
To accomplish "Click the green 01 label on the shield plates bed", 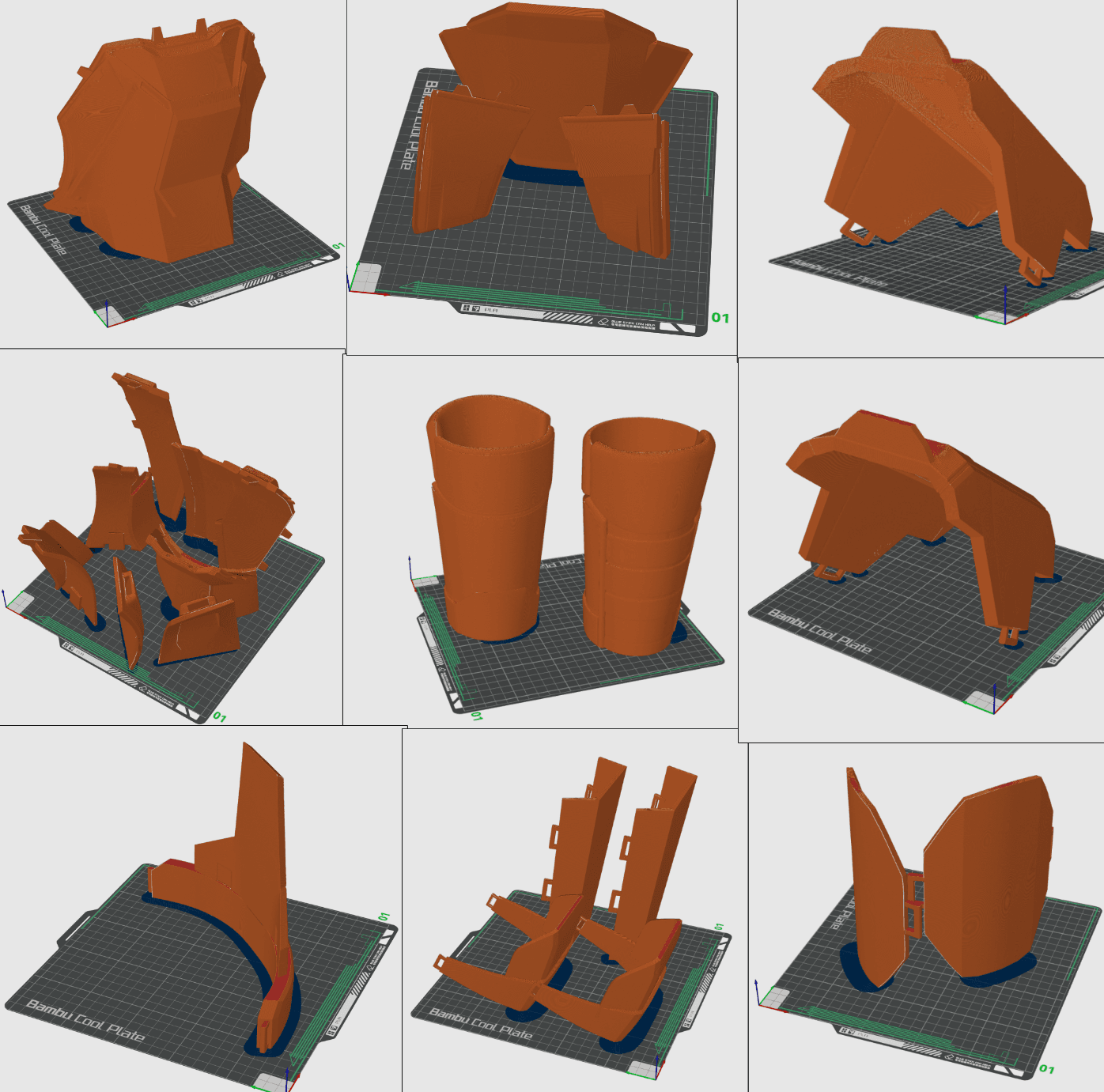I will pyautogui.click(x=1046, y=1069).
